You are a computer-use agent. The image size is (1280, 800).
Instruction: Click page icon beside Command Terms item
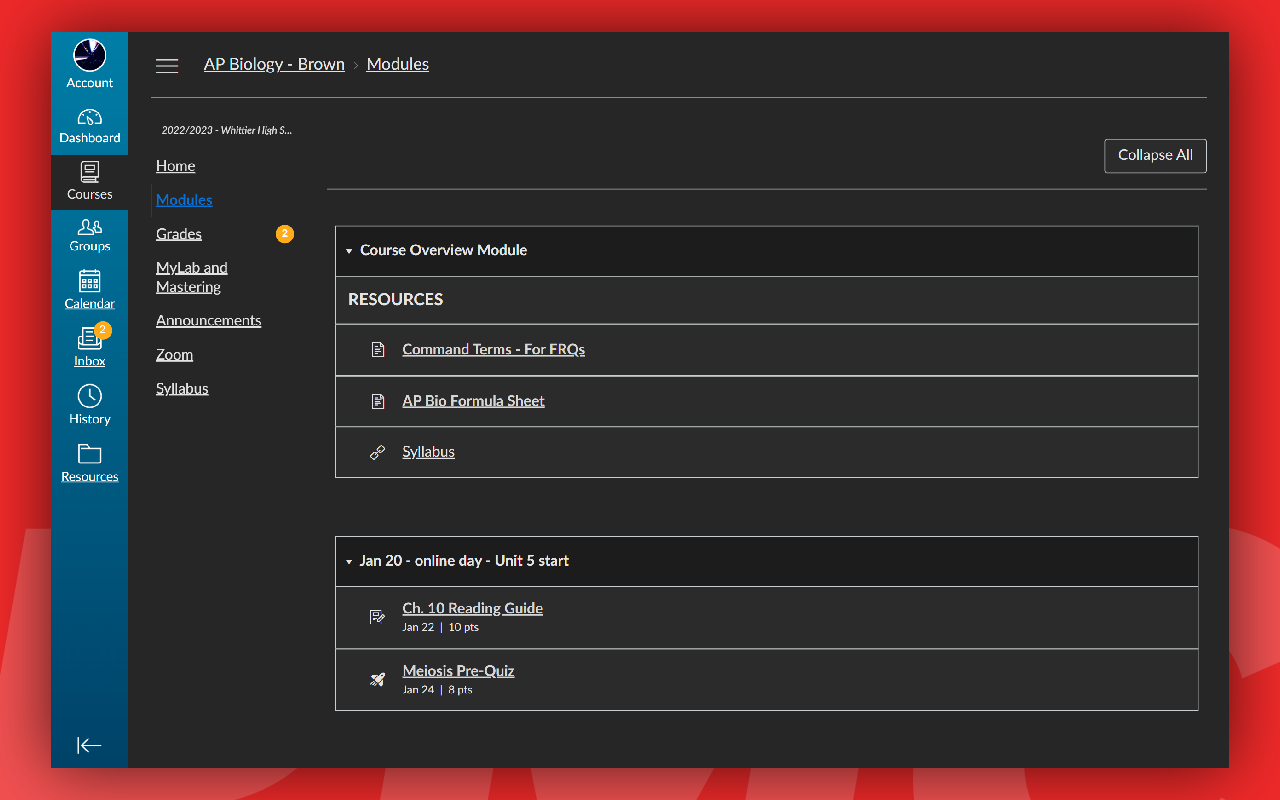378,349
